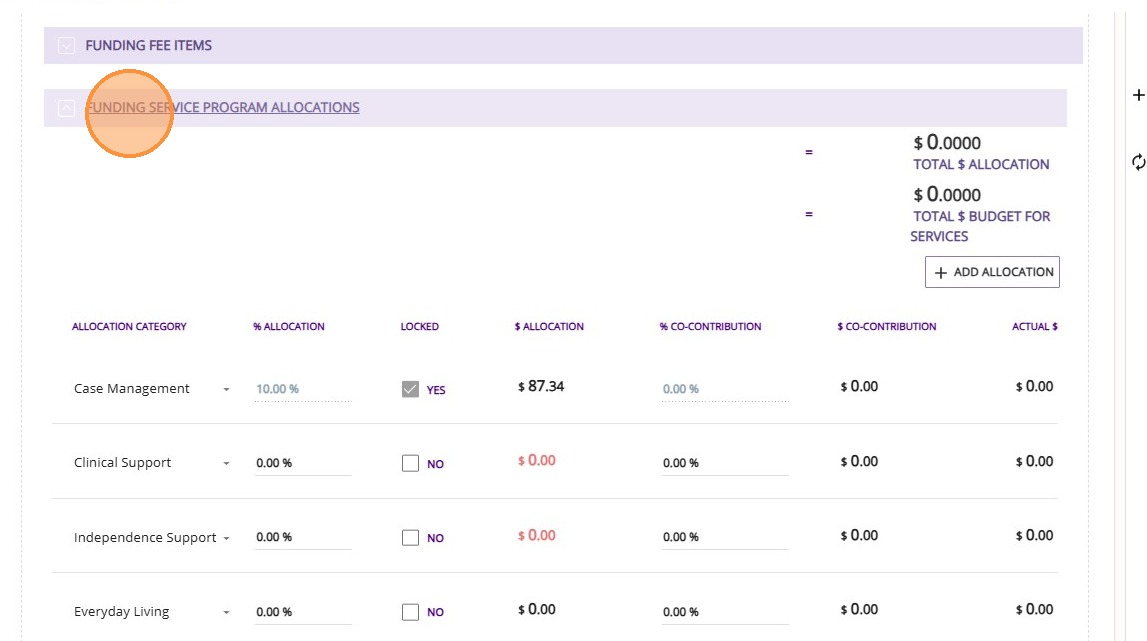The image size is (1147, 641).
Task: Check the Independence Support locked checkbox
Action: [410, 537]
